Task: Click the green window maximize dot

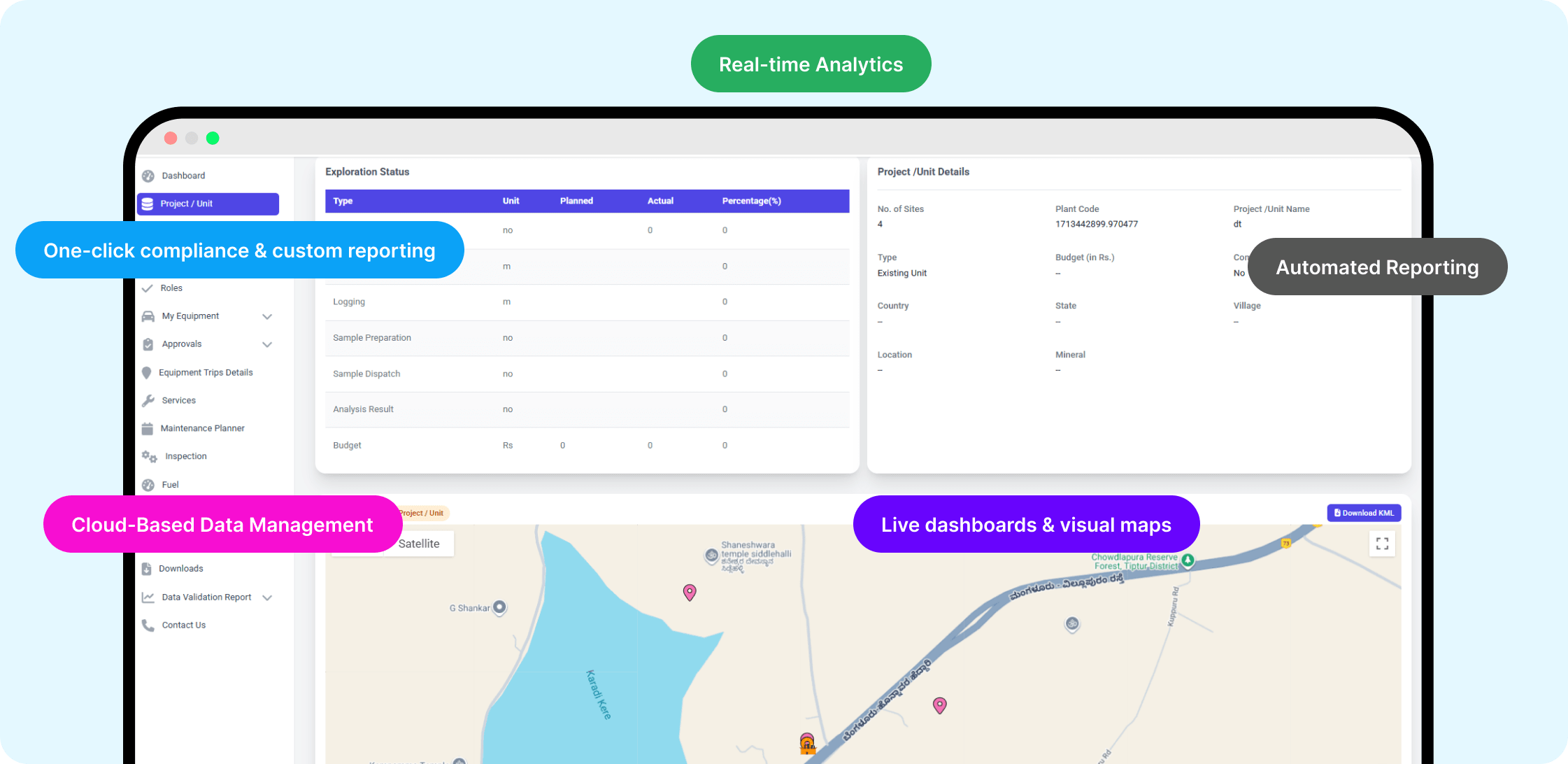Action: point(213,139)
